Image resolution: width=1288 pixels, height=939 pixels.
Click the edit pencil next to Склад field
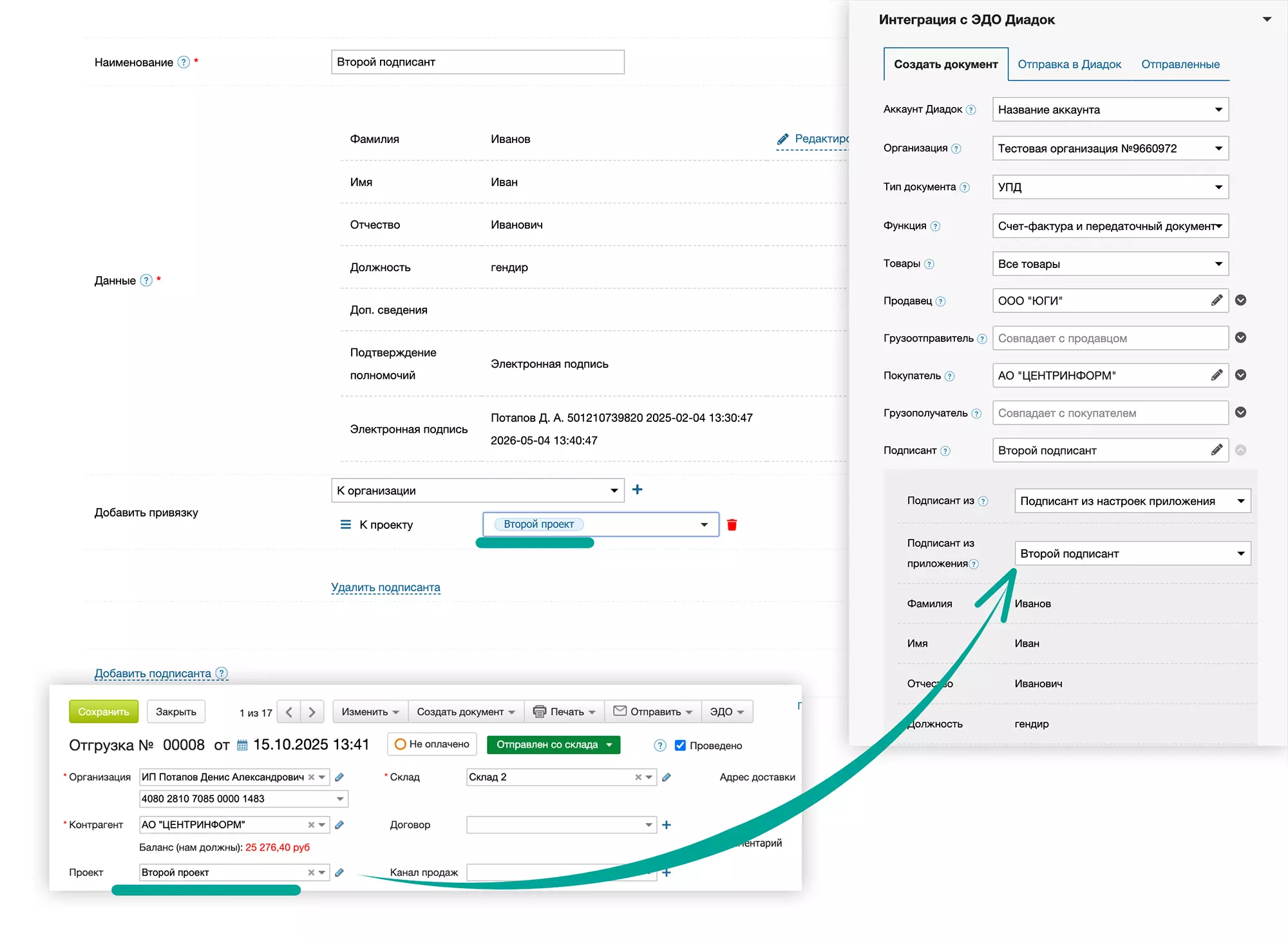point(667,777)
